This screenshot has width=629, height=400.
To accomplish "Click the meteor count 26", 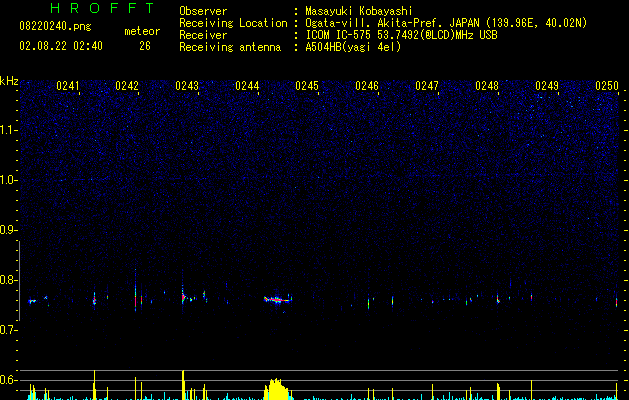I will 145,46.
